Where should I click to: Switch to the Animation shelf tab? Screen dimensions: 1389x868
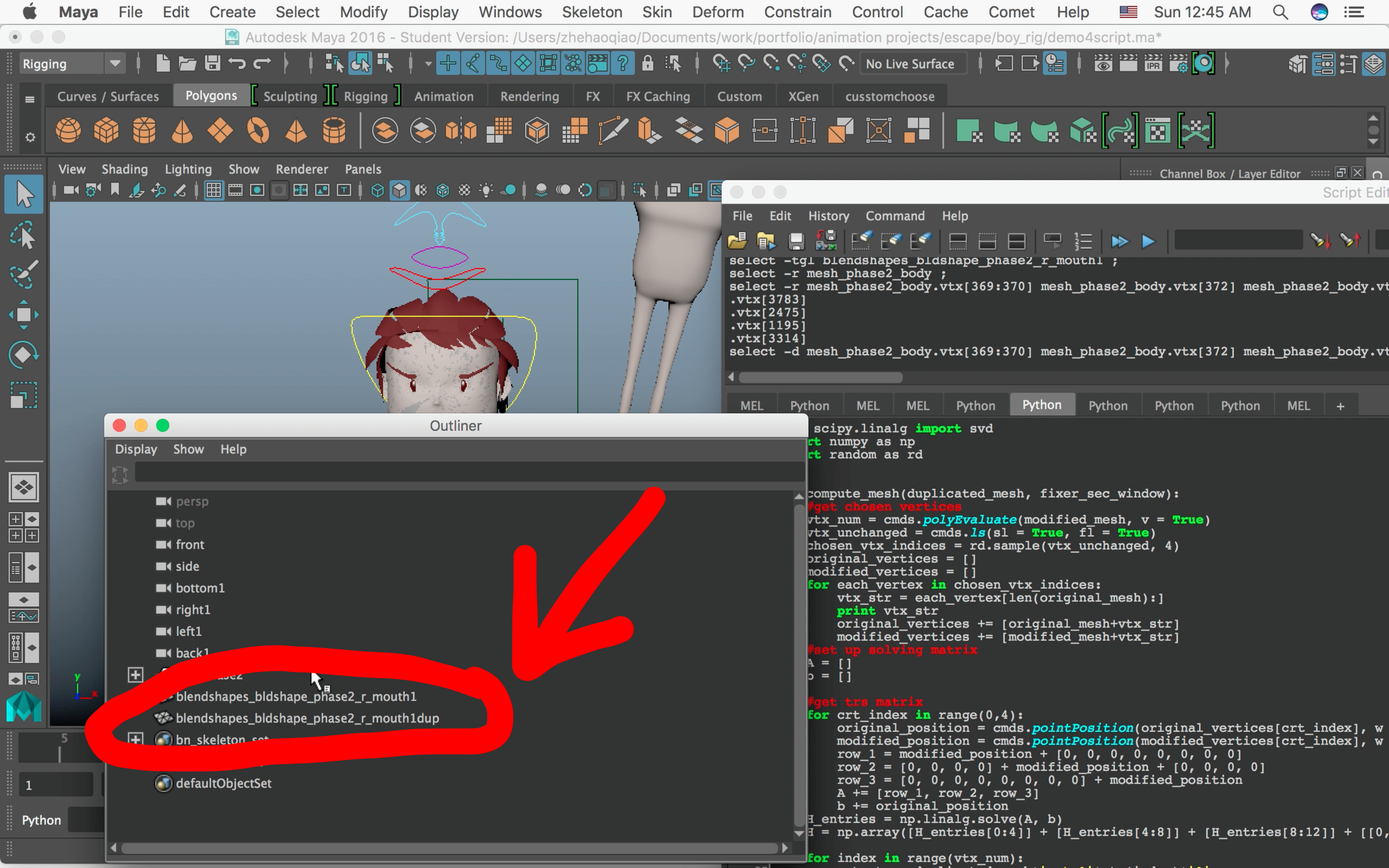point(444,97)
